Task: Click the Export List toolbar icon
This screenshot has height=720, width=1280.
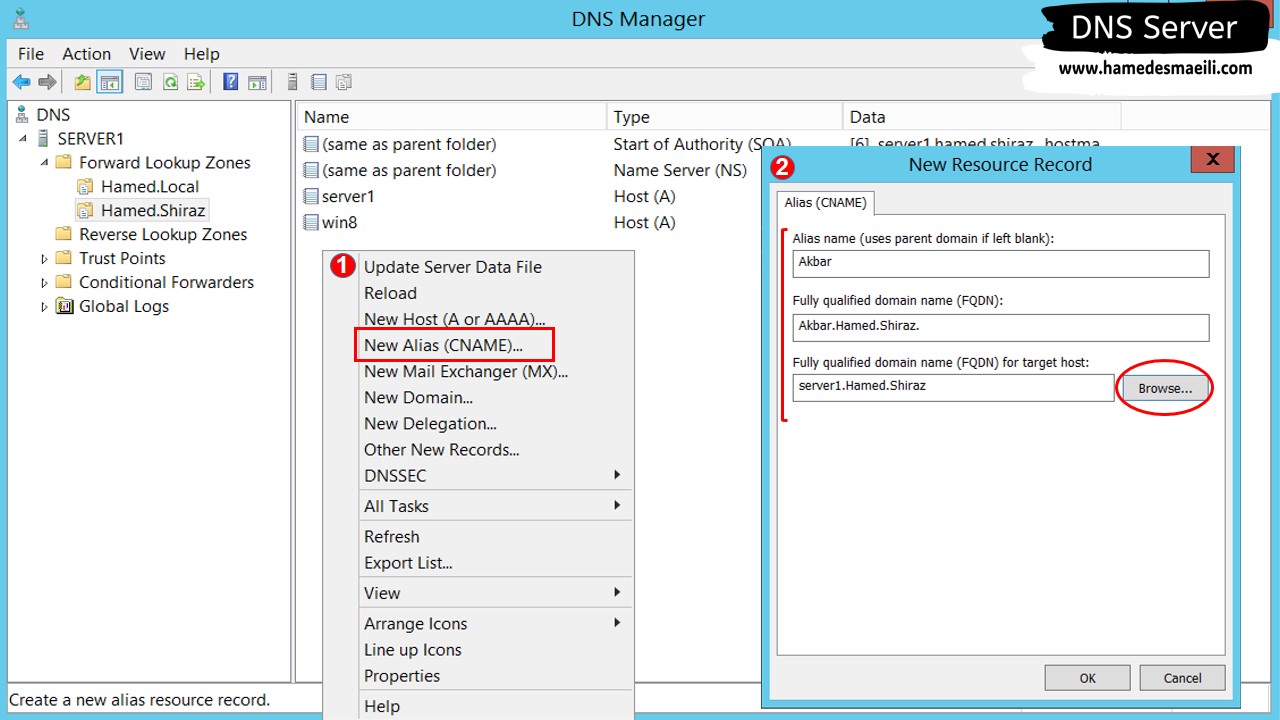Action: [x=197, y=82]
